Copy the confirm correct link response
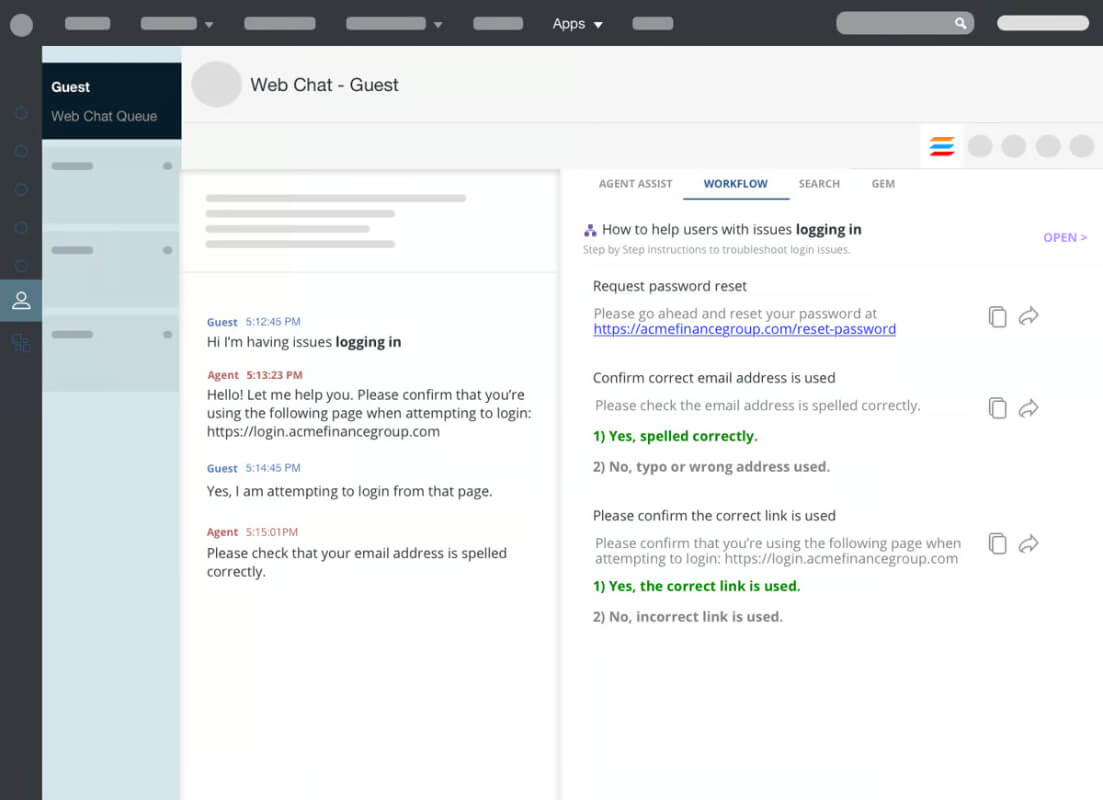Screen dimensions: 1103x800 (997, 543)
